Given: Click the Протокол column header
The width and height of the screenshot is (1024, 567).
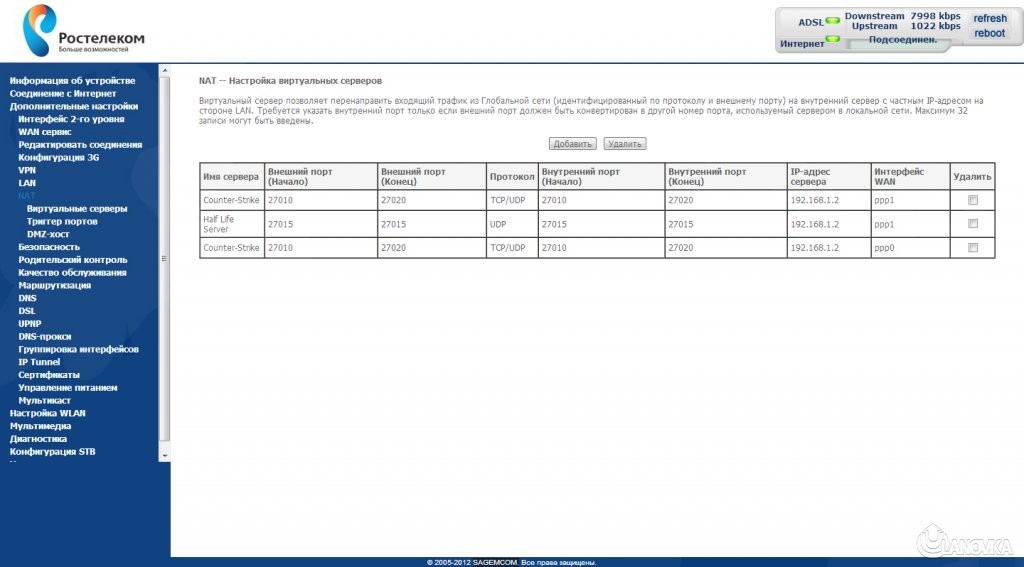Looking at the screenshot, I should (512, 176).
